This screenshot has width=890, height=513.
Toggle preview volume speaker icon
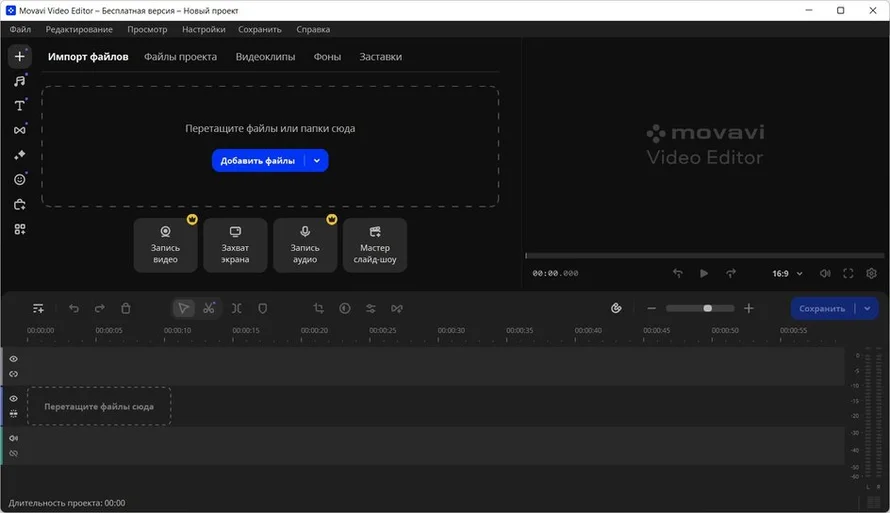(825, 273)
